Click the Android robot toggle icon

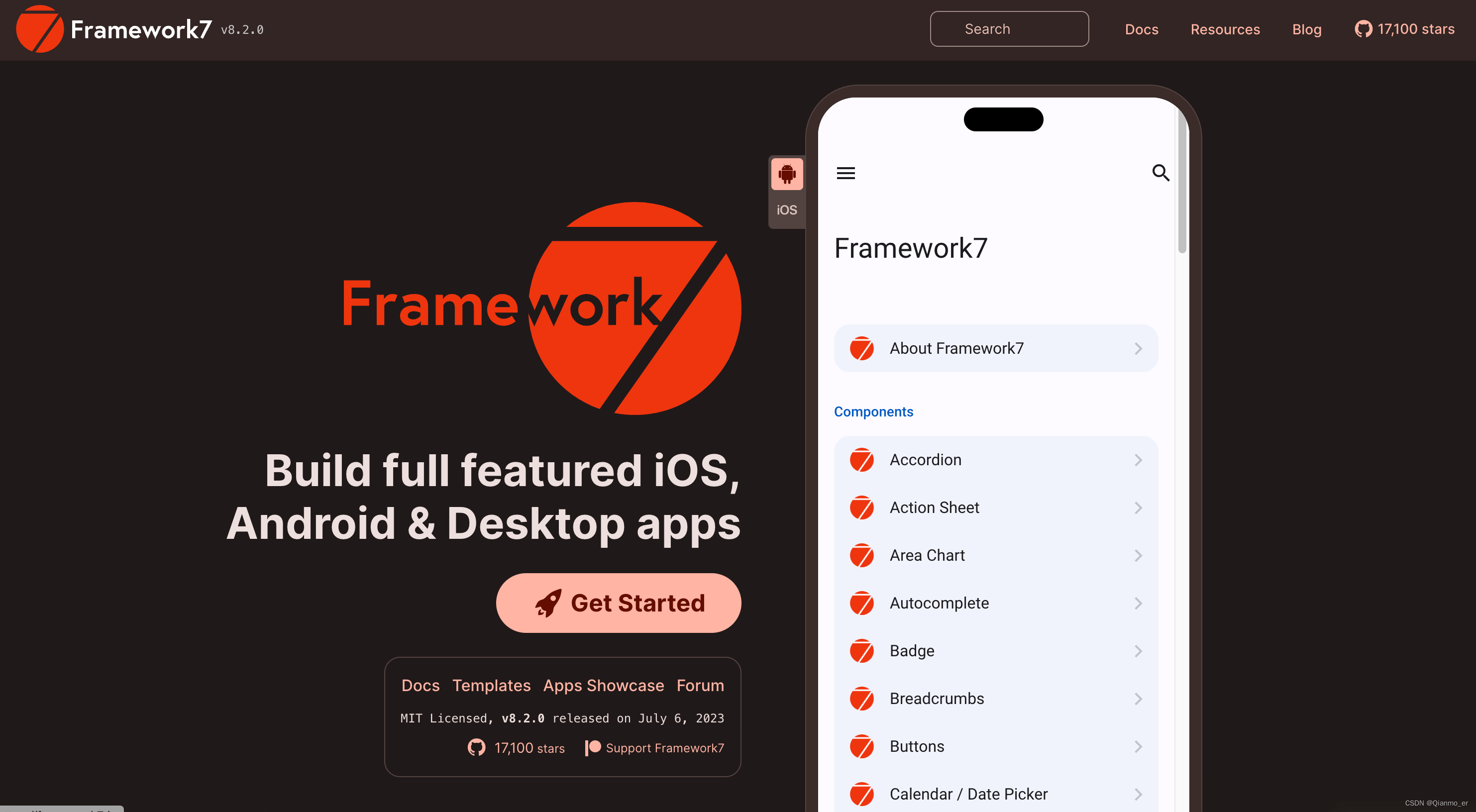[788, 174]
